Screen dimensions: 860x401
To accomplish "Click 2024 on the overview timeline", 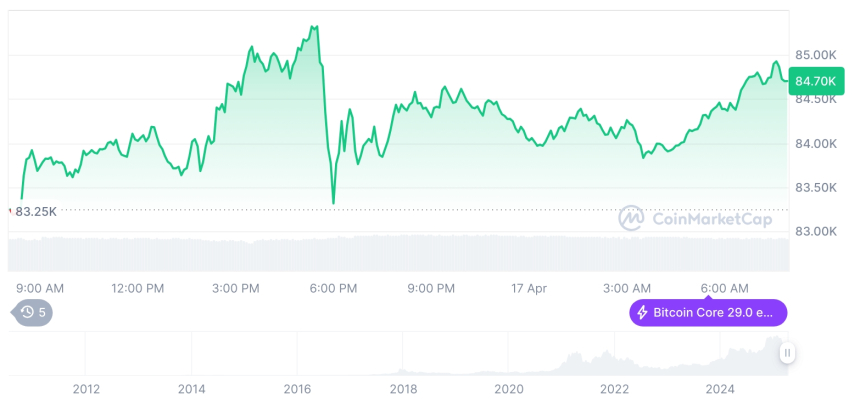I will coord(720,388).
